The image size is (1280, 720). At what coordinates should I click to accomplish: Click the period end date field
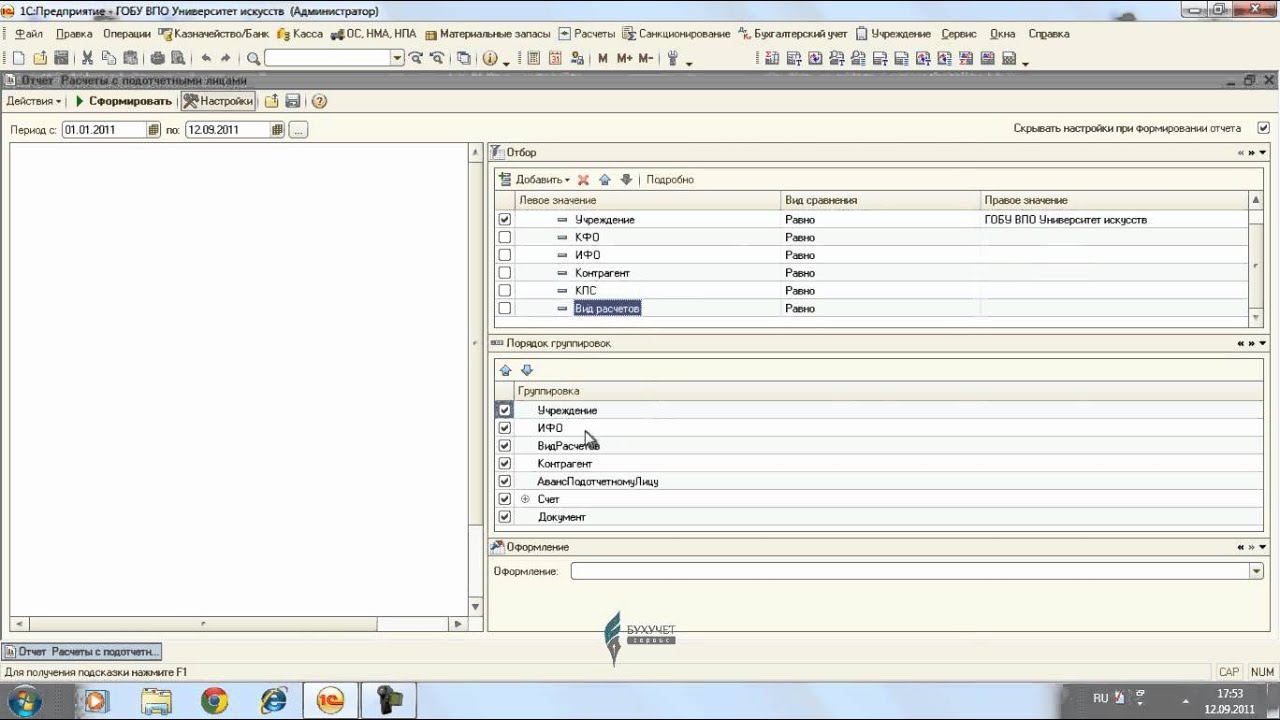coord(228,130)
